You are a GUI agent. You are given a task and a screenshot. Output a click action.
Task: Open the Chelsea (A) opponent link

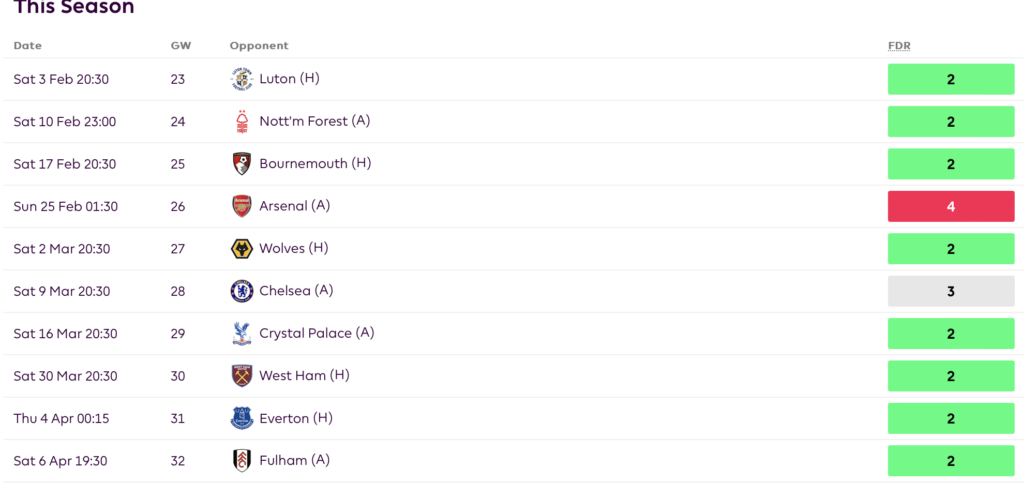pyautogui.click(x=296, y=291)
